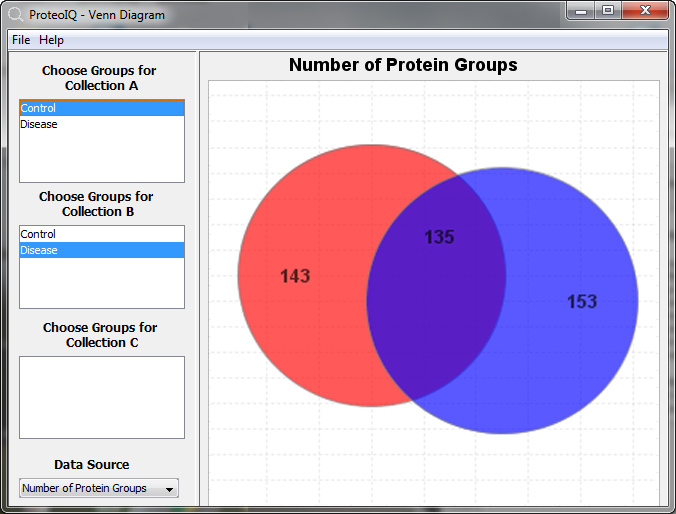The width and height of the screenshot is (676, 514).
Task: Select Control in Collection A list
Action: [x=102, y=108]
